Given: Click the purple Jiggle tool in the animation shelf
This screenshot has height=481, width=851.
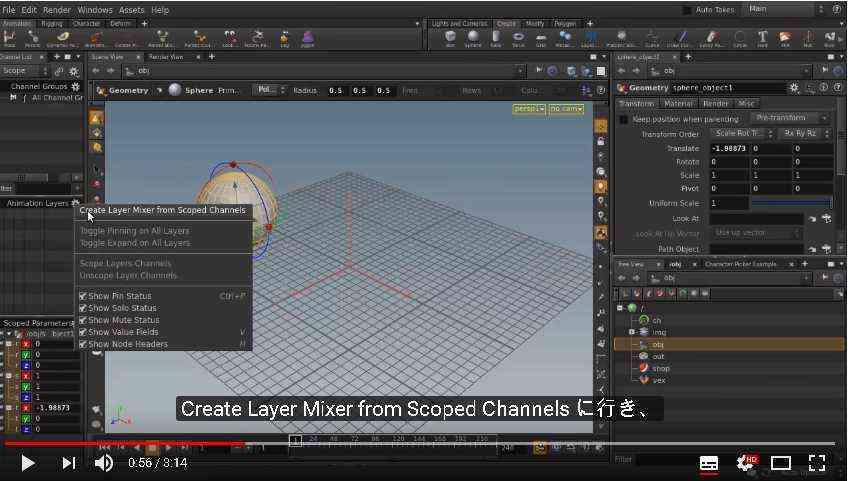Looking at the screenshot, I should click(x=307, y=37).
